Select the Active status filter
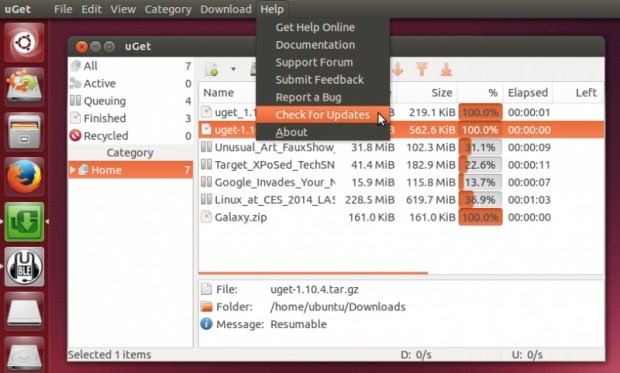This screenshot has height=373, width=620. click(x=130, y=83)
